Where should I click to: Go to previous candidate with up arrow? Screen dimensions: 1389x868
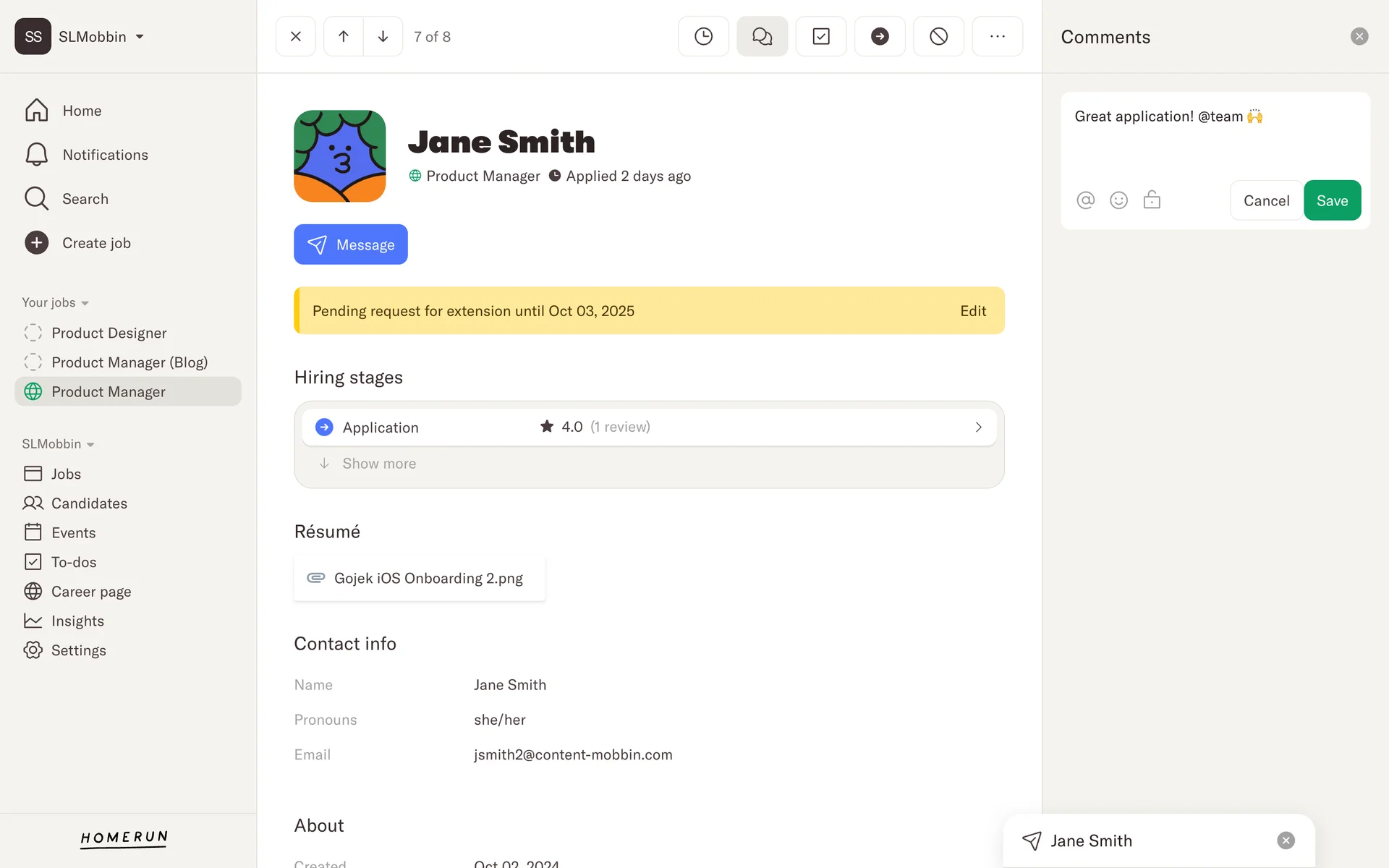tap(344, 36)
